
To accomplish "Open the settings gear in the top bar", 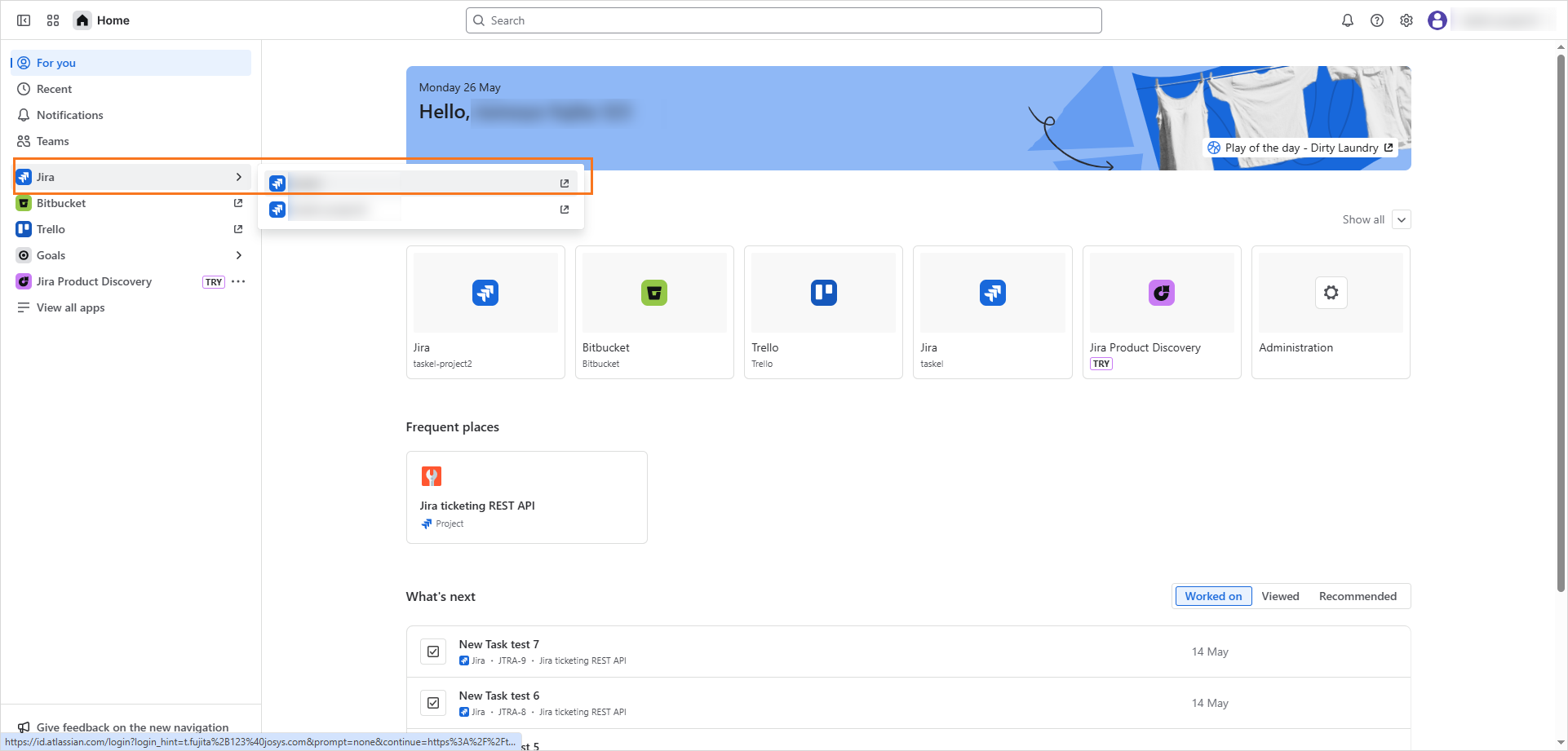I will 1406,20.
